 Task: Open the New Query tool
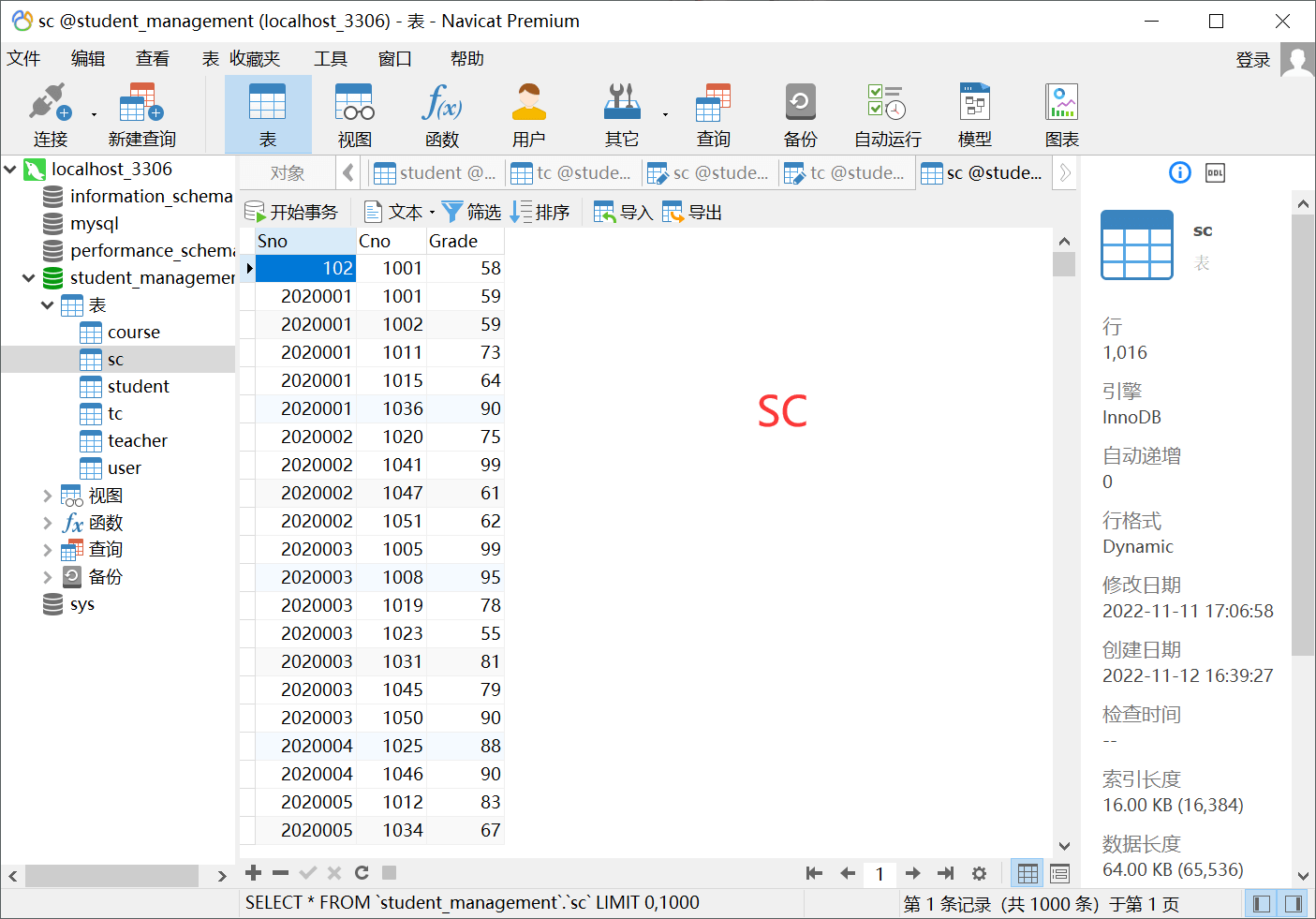coord(141,115)
